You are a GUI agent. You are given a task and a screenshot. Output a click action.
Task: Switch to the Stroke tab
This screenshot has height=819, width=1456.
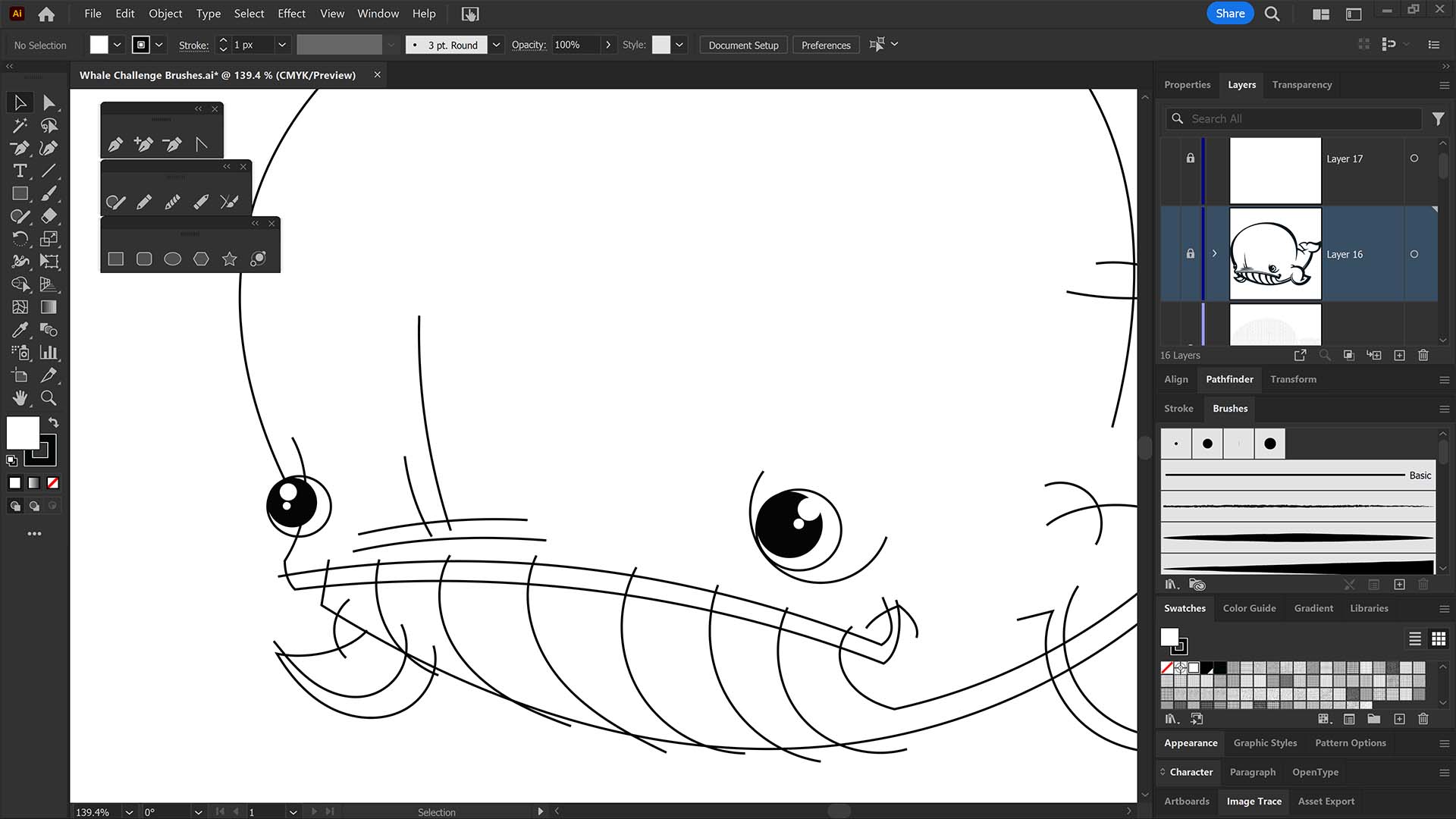coord(1178,409)
